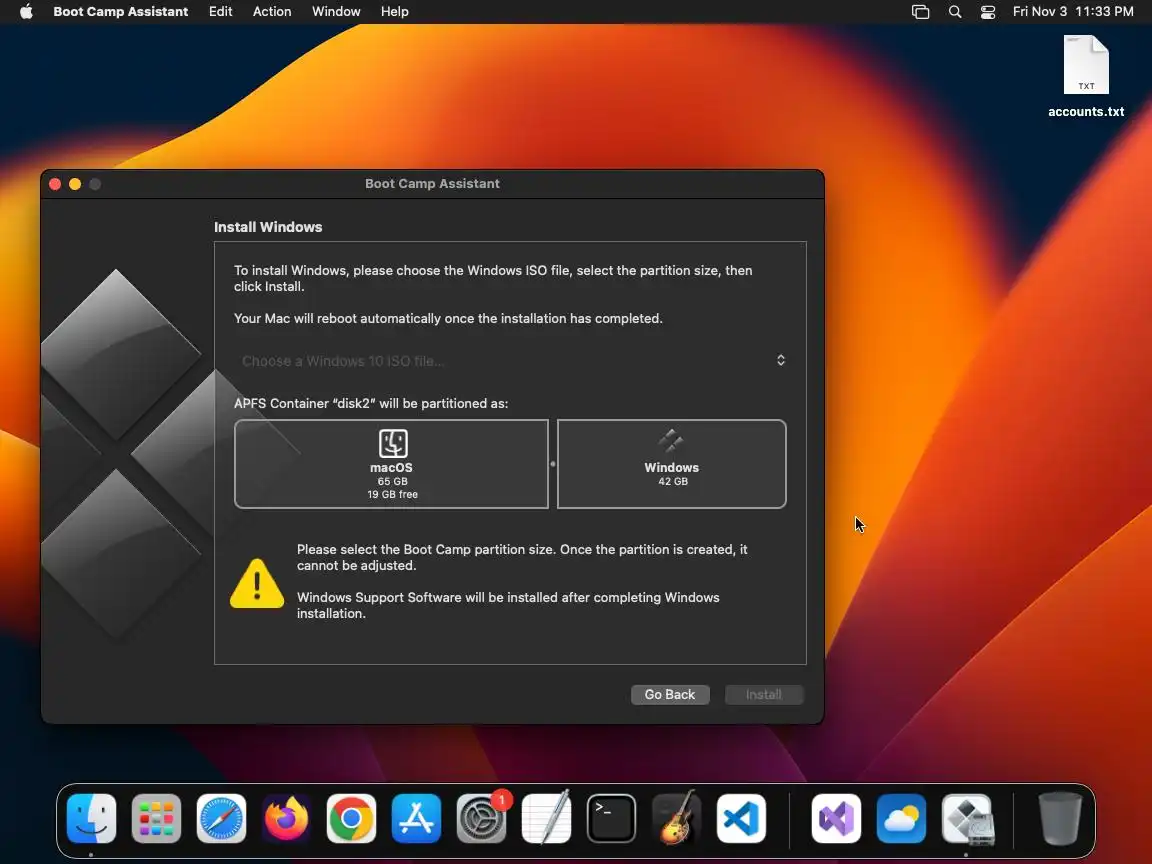Select the accounts.txt file on desktop
Screen dimensions: 1152x864
click(x=1086, y=76)
